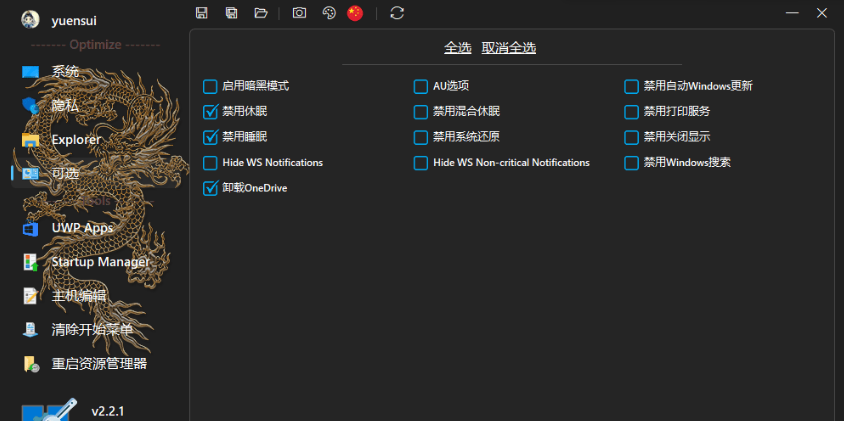Viewport: 844px width, 421px height.
Task: Open the 系统 section label
Action: tap(65, 72)
